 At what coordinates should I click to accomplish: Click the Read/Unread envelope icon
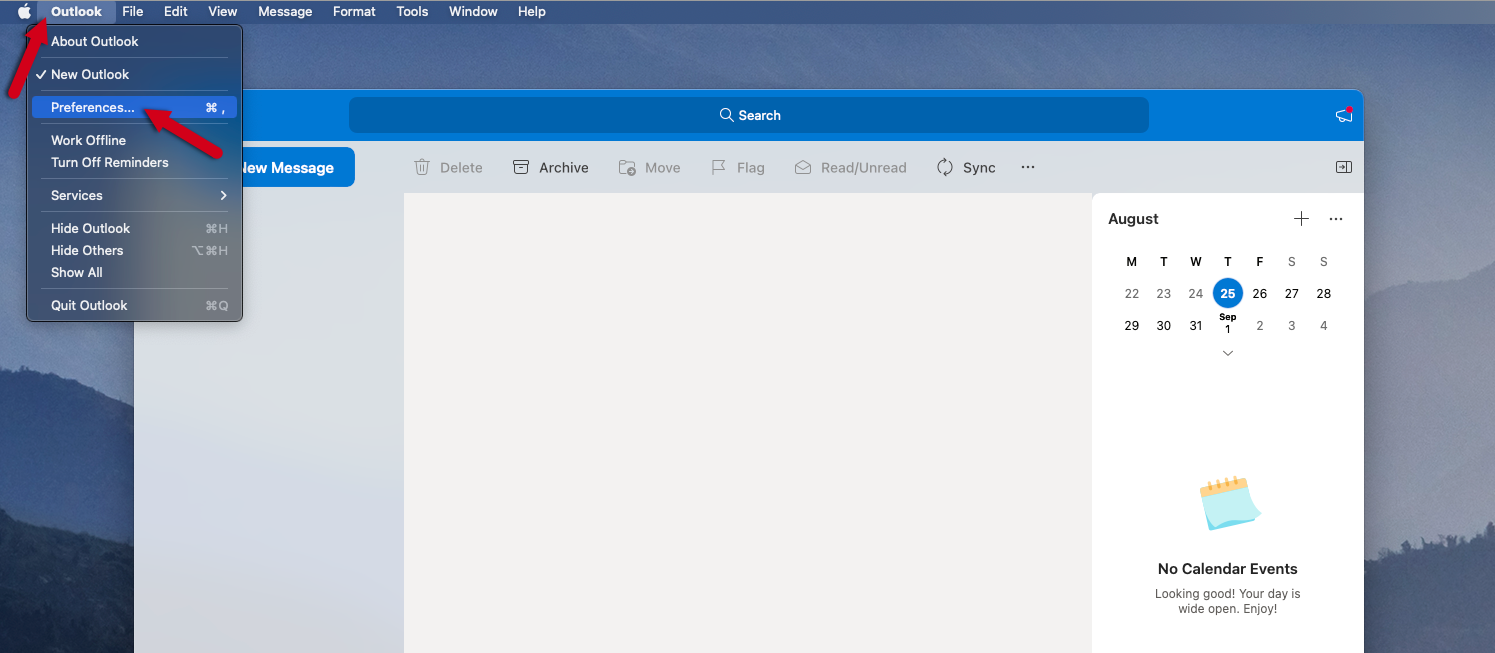[x=802, y=168]
